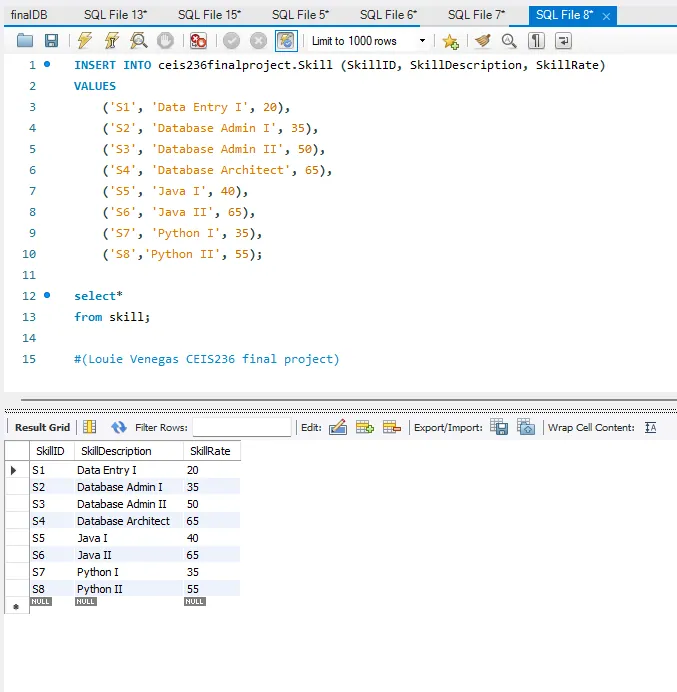This screenshot has width=677, height=692.
Task: Toggle continue-on-error red stop icon
Action: (198, 41)
